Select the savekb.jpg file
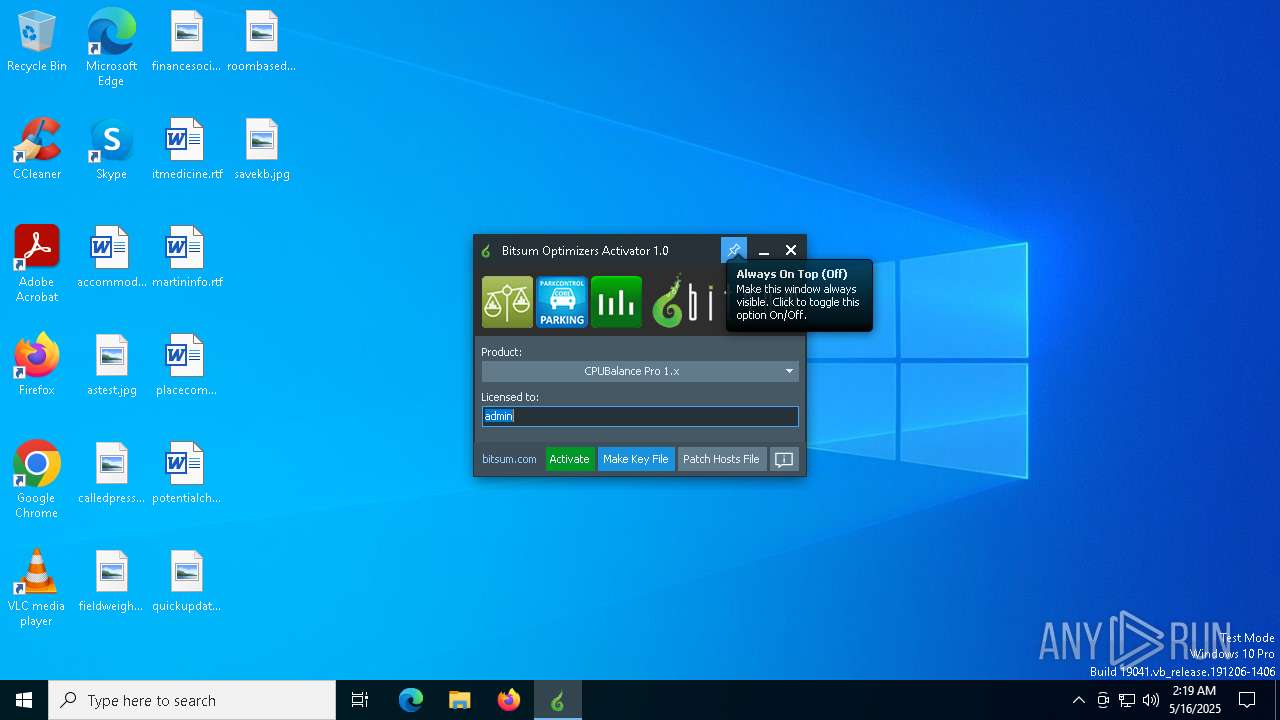This screenshot has height=720, width=1280. point(261,149)
